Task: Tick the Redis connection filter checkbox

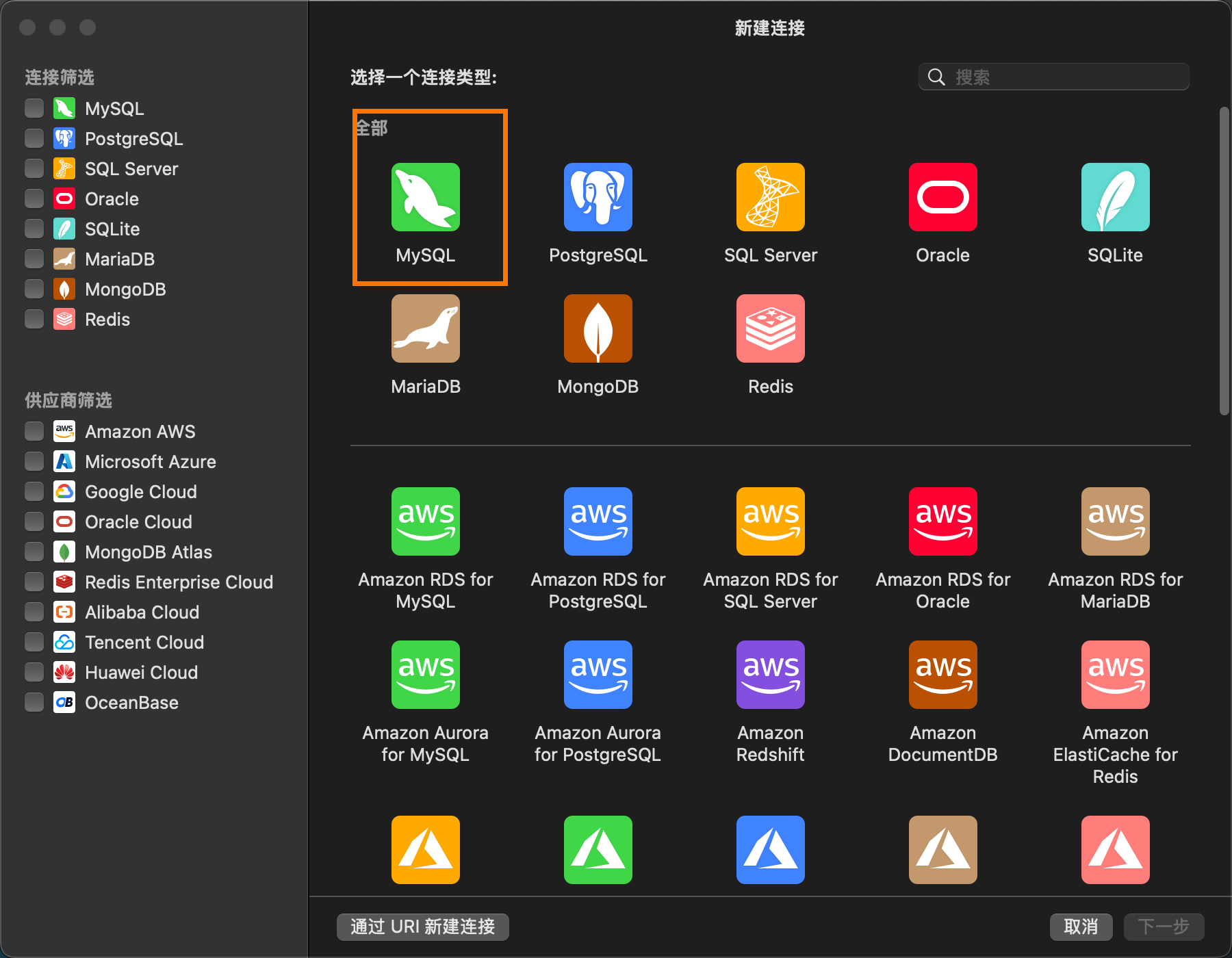Action: [x=34, y=319]
